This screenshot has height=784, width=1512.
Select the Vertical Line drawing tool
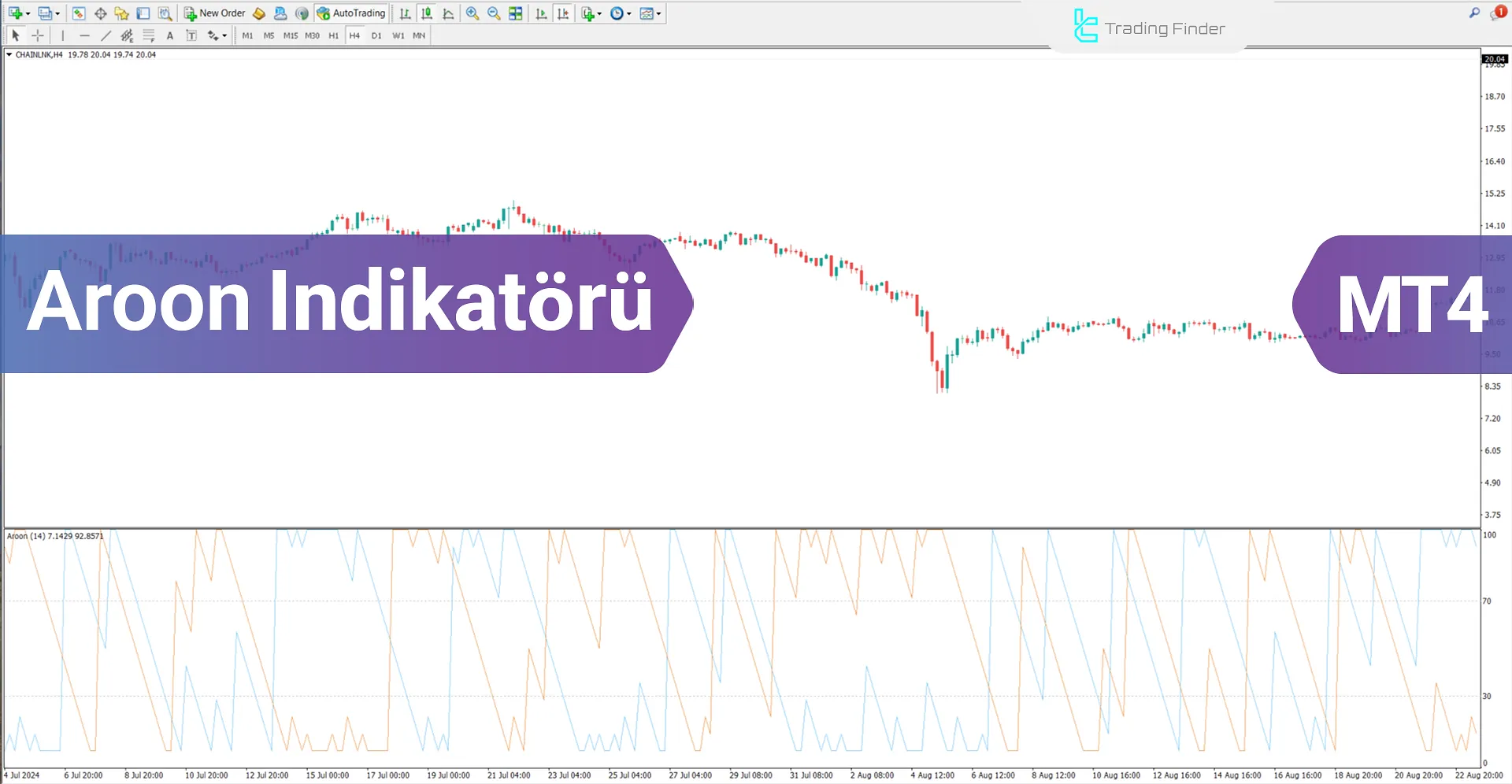pos(62,35)
